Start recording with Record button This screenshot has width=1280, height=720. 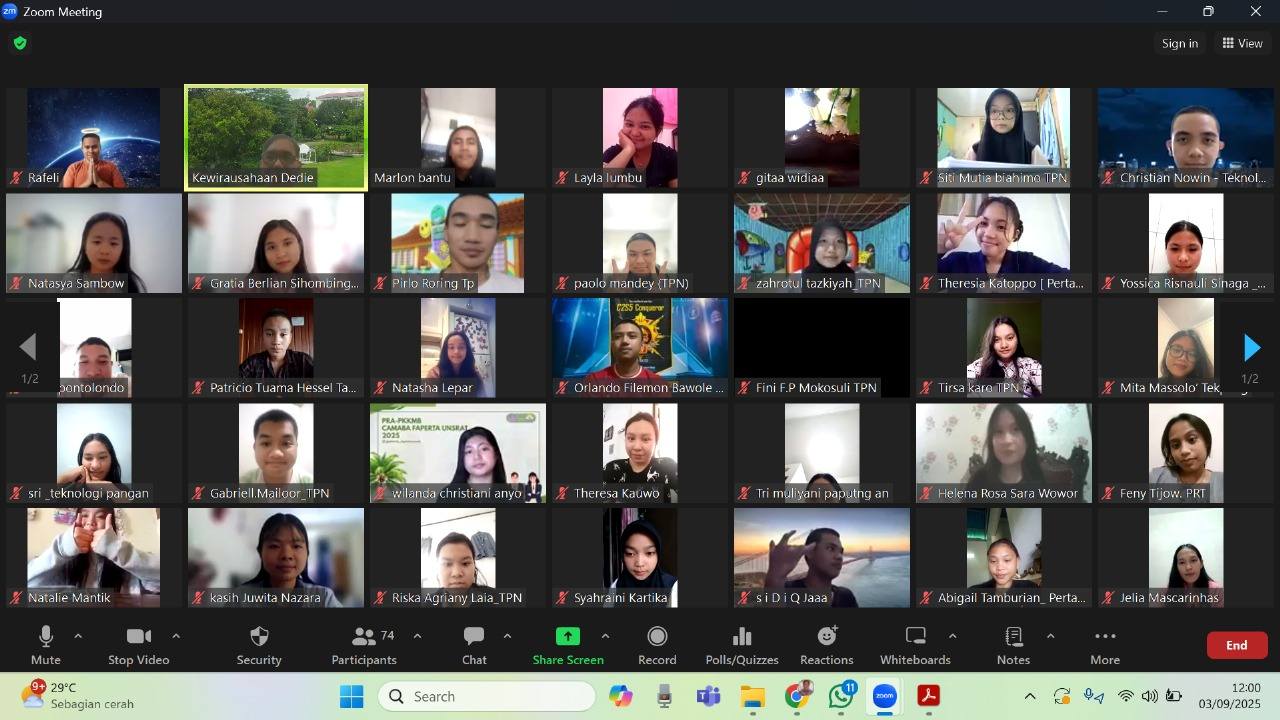click(657, 645)
